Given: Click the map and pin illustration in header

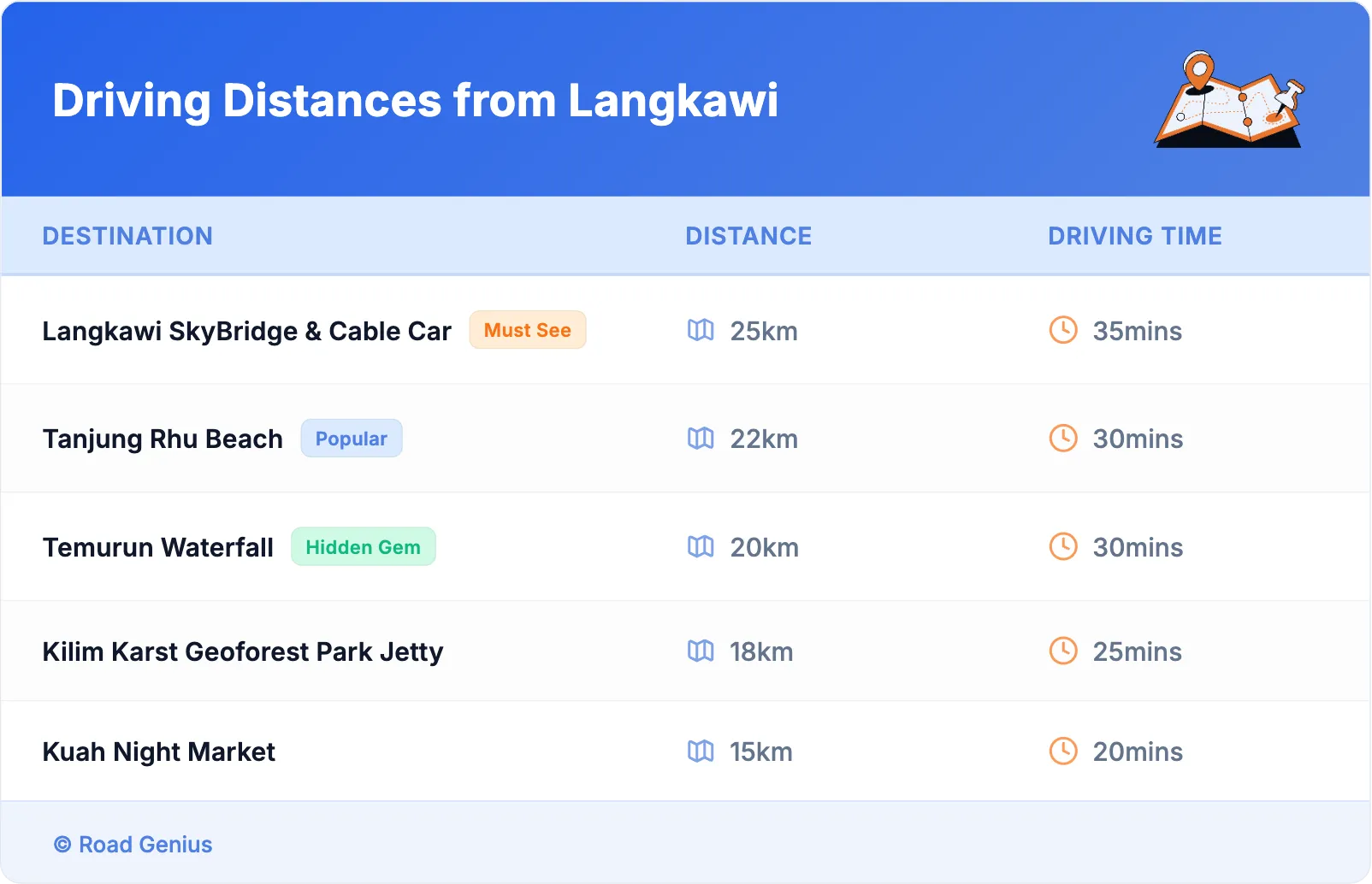Looking at the screenshot, I should [1230, 99].
